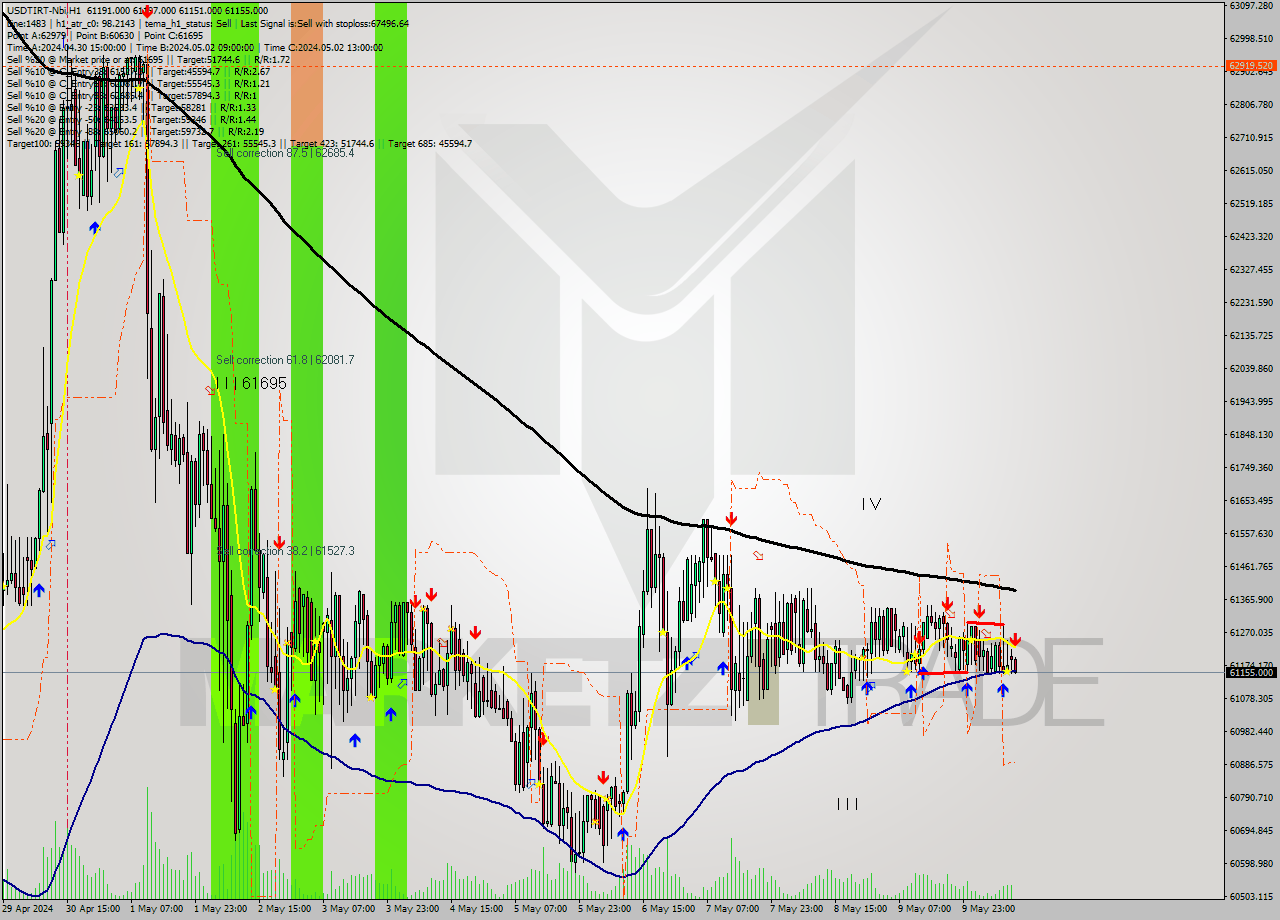
Task: Click the 'I V' wave label
Action: 871,504
